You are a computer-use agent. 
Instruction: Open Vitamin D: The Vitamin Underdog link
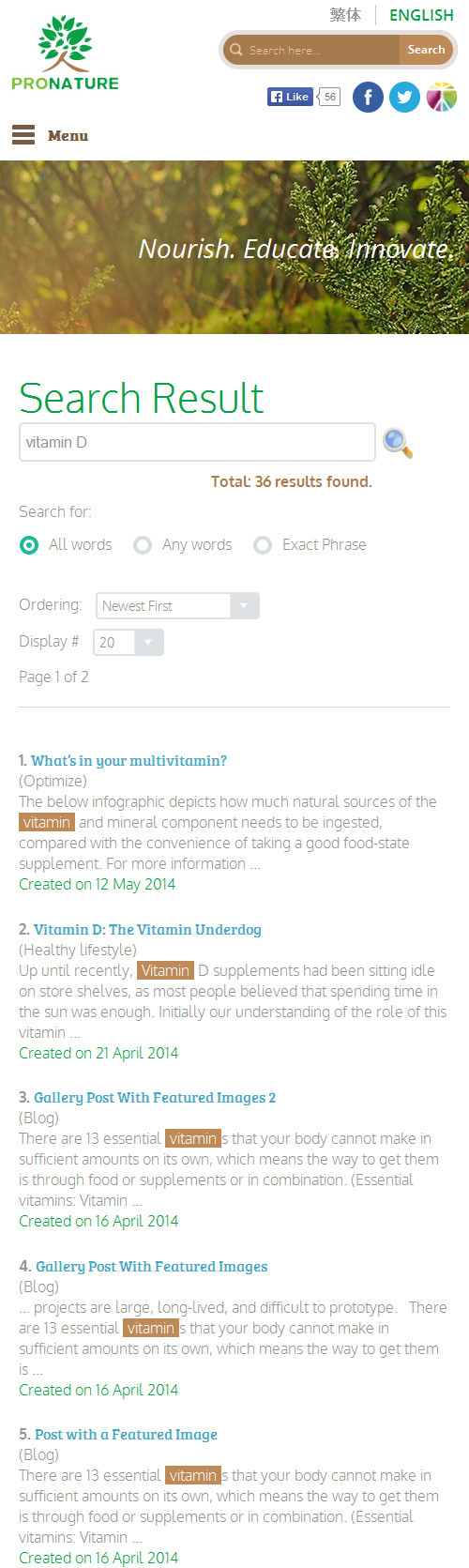(x=147, y=930)
